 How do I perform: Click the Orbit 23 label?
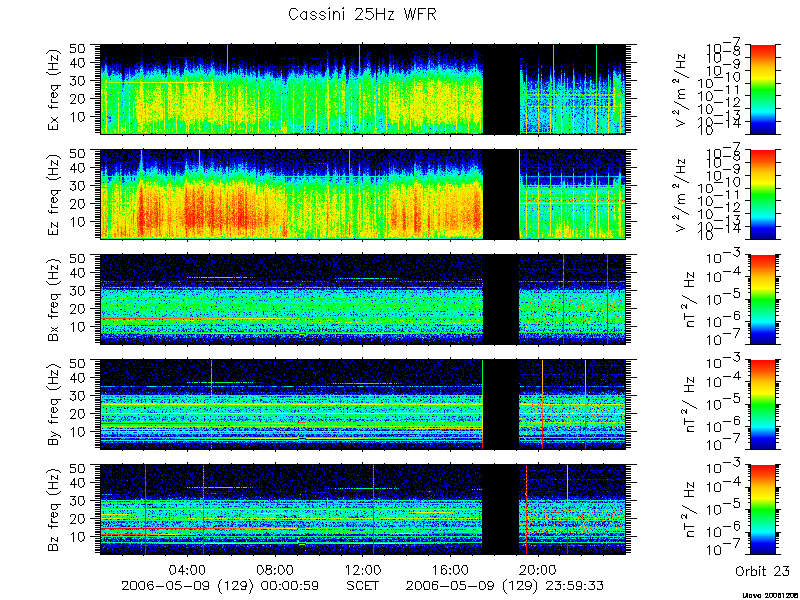[762, 571]
